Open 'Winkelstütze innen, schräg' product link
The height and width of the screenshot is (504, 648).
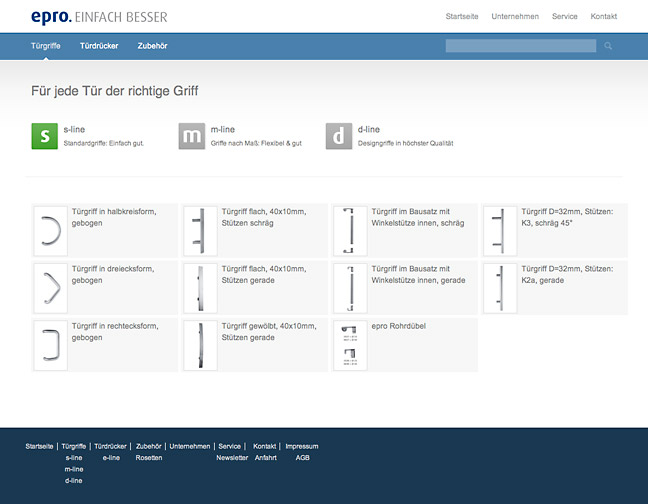[418, 217]
